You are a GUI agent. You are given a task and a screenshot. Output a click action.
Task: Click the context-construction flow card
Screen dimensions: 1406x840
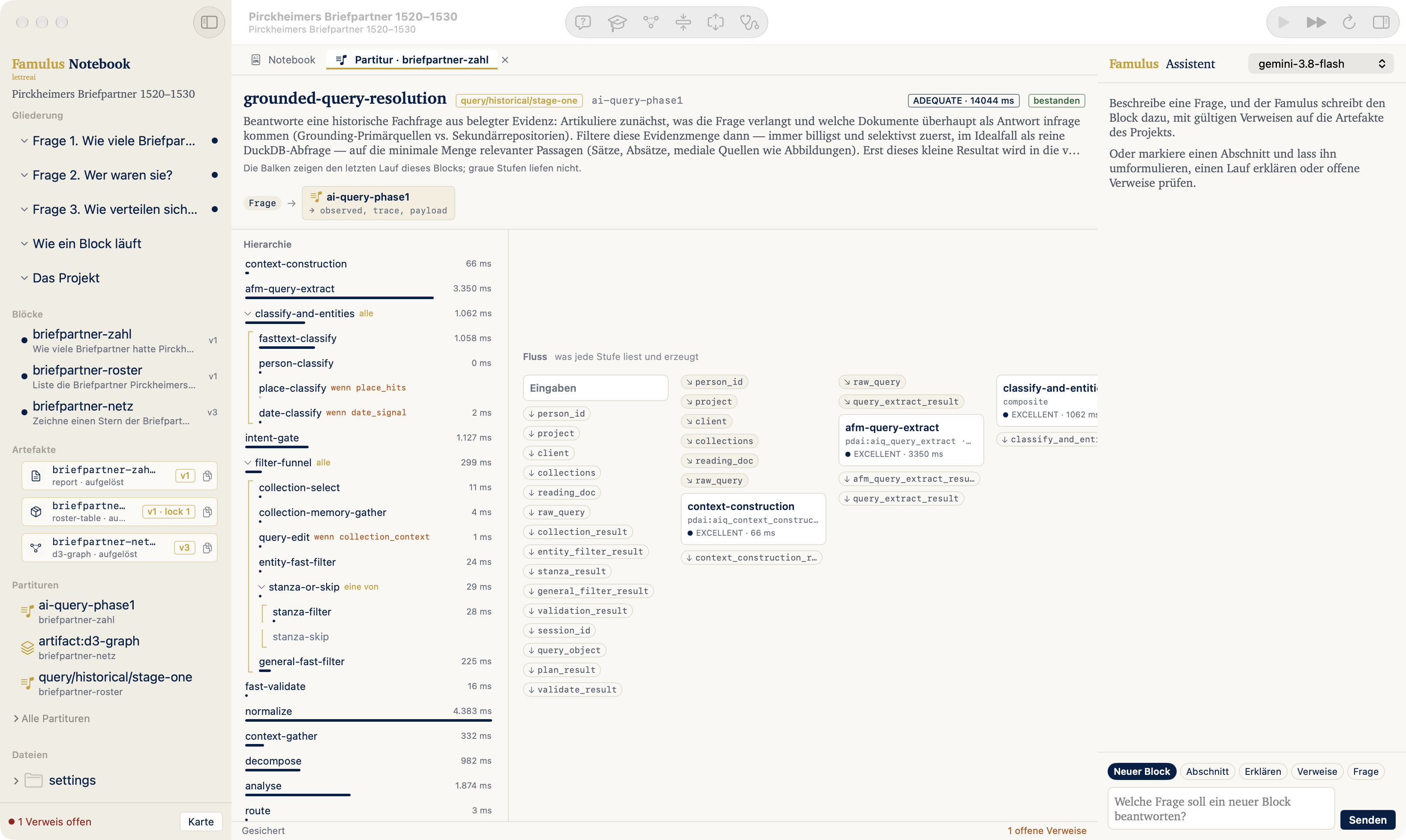click(x=753, y=519)
